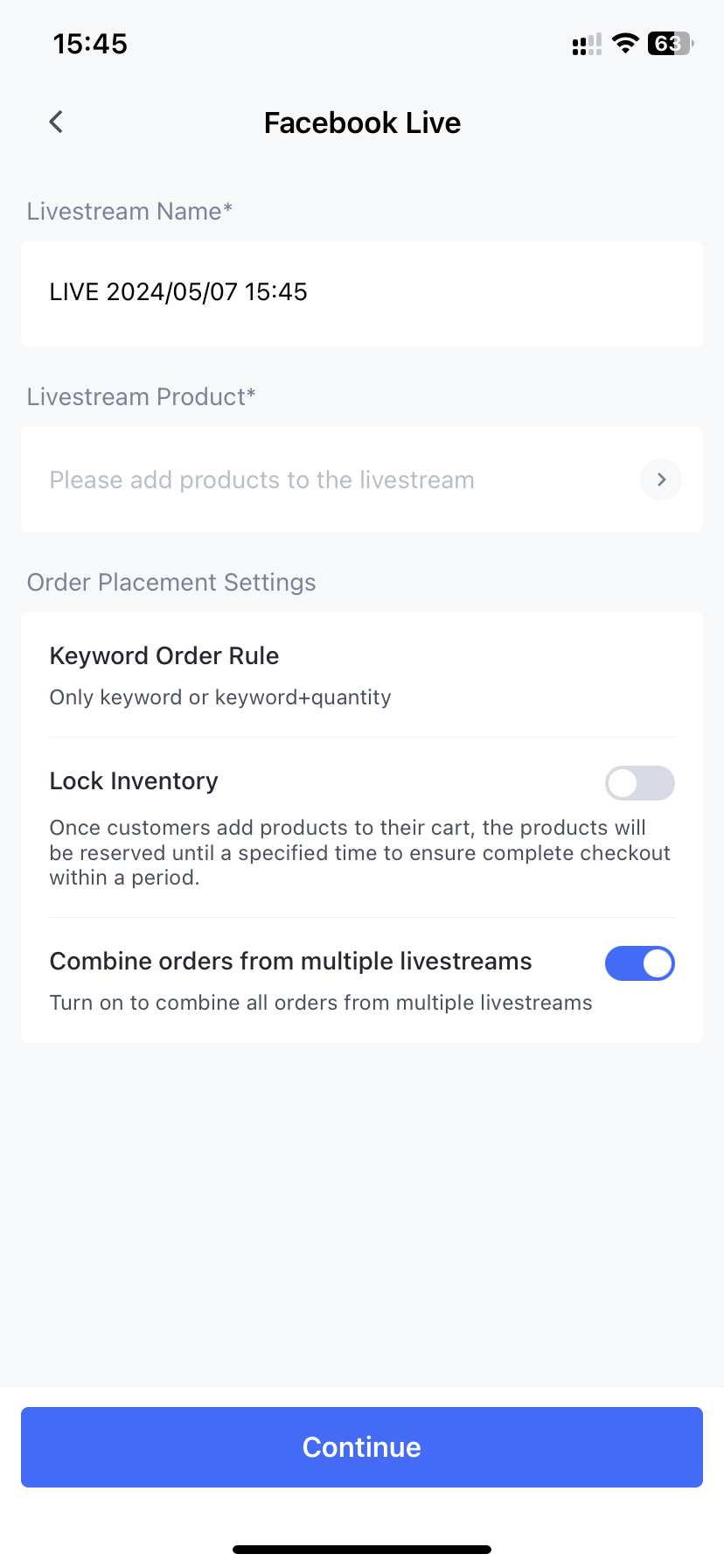The width and height of the screenshot is (724, 1568).
Task: Click the 'Order Placement Settings' section heading
Action: coord(171,583)
